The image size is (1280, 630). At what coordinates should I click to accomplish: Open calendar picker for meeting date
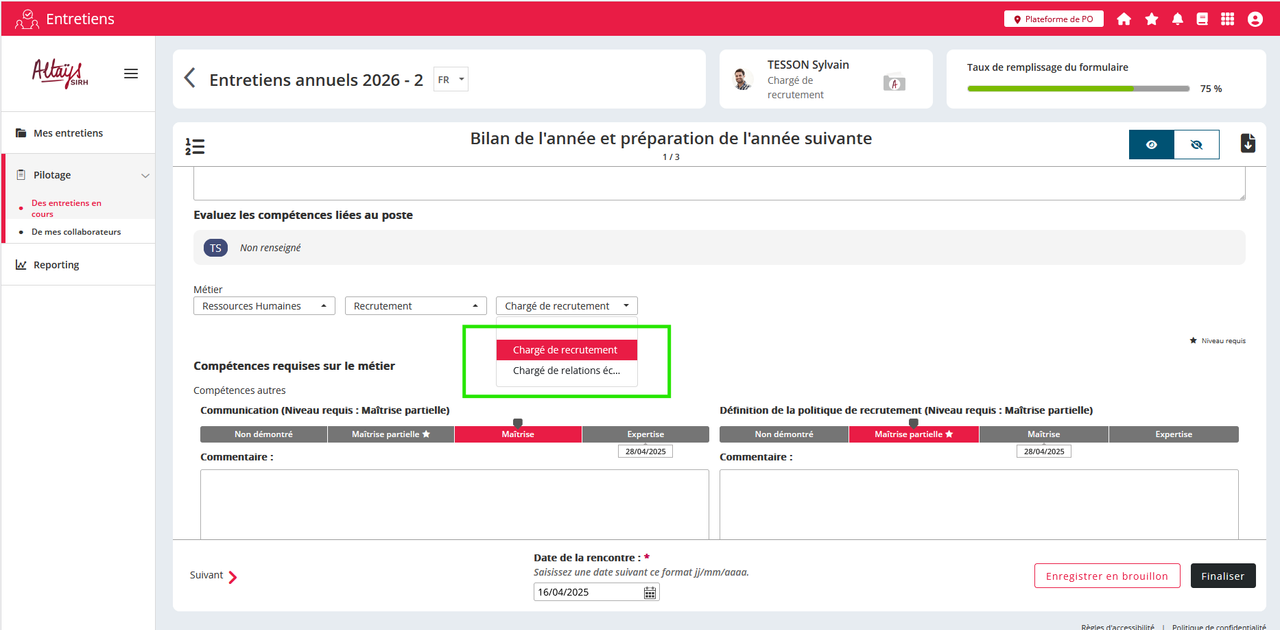click(x=650, y=592)
